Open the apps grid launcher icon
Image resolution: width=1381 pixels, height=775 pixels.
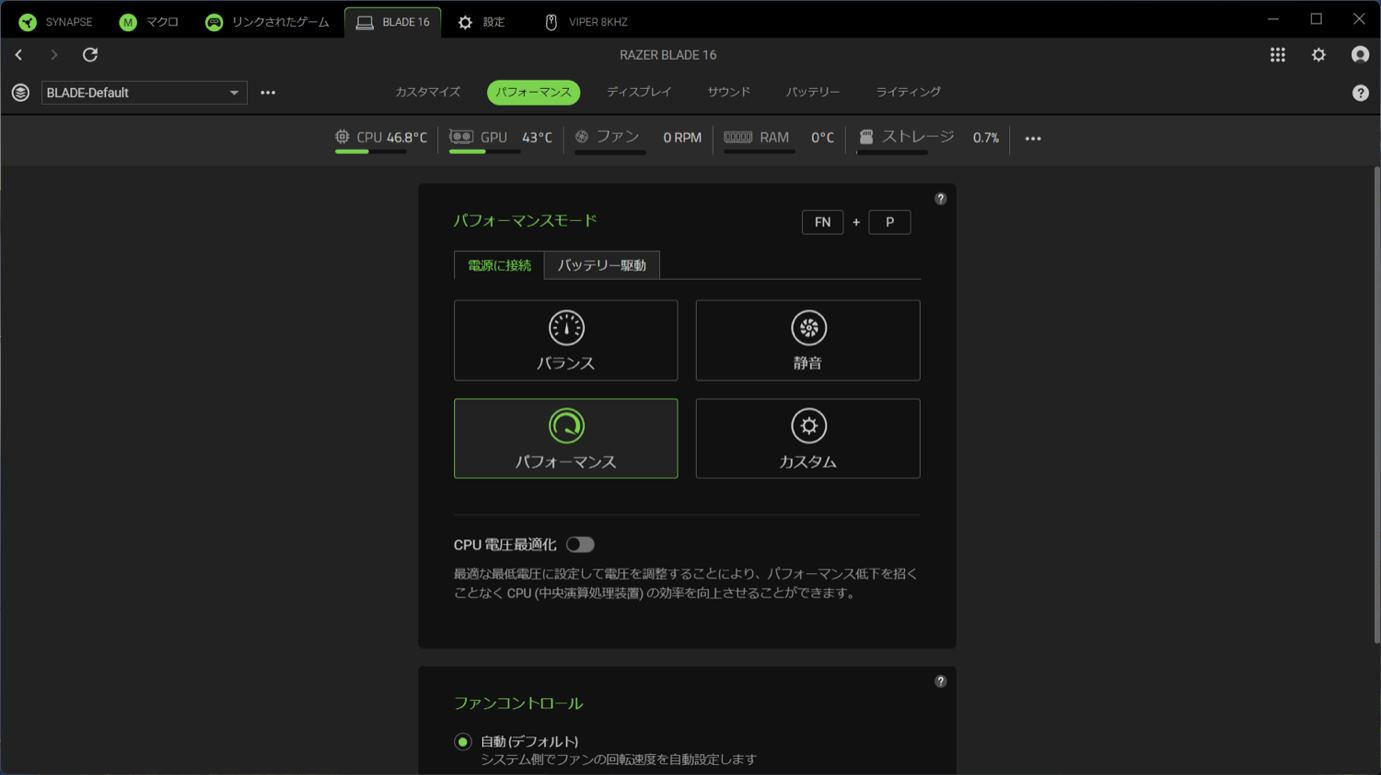click(x=1278, y=55)
